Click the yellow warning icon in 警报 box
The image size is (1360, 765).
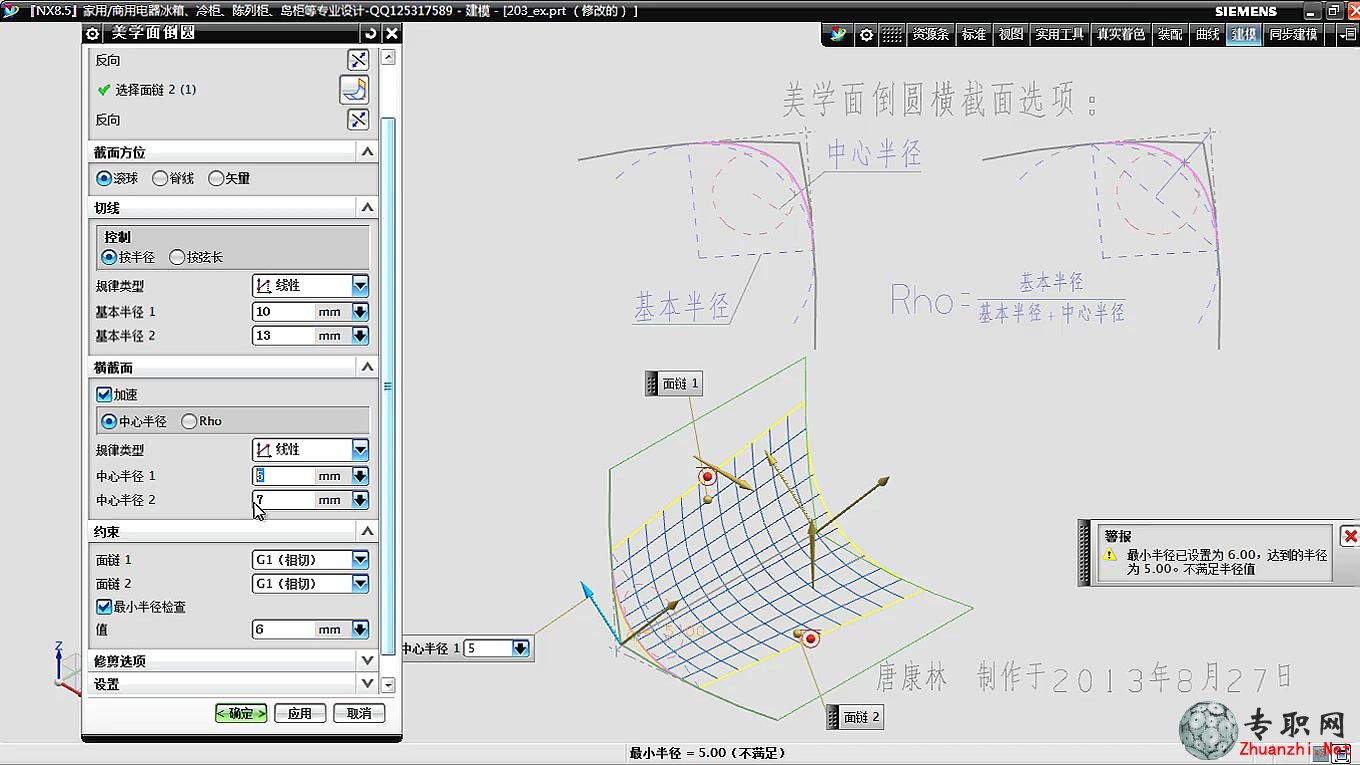[1110, 554]
